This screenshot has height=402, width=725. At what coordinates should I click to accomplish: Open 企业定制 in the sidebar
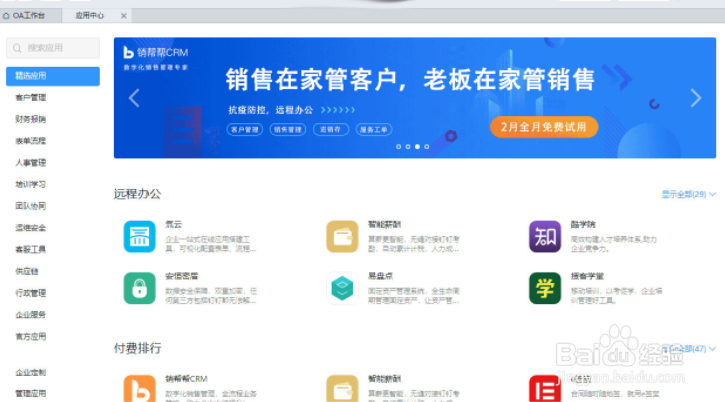[31, 372]
